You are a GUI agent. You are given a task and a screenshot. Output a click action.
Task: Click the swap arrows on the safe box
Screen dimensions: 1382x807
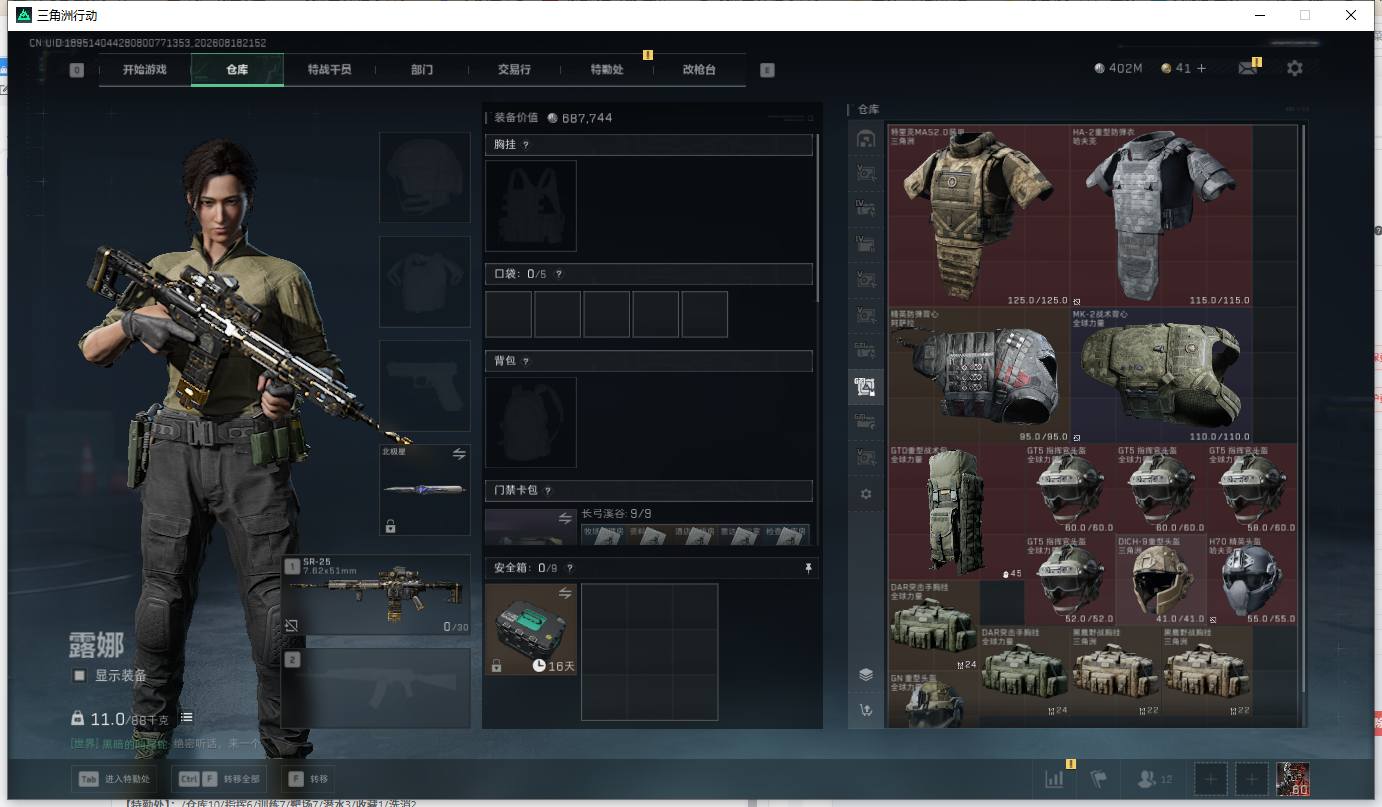(x=565, y=594)
